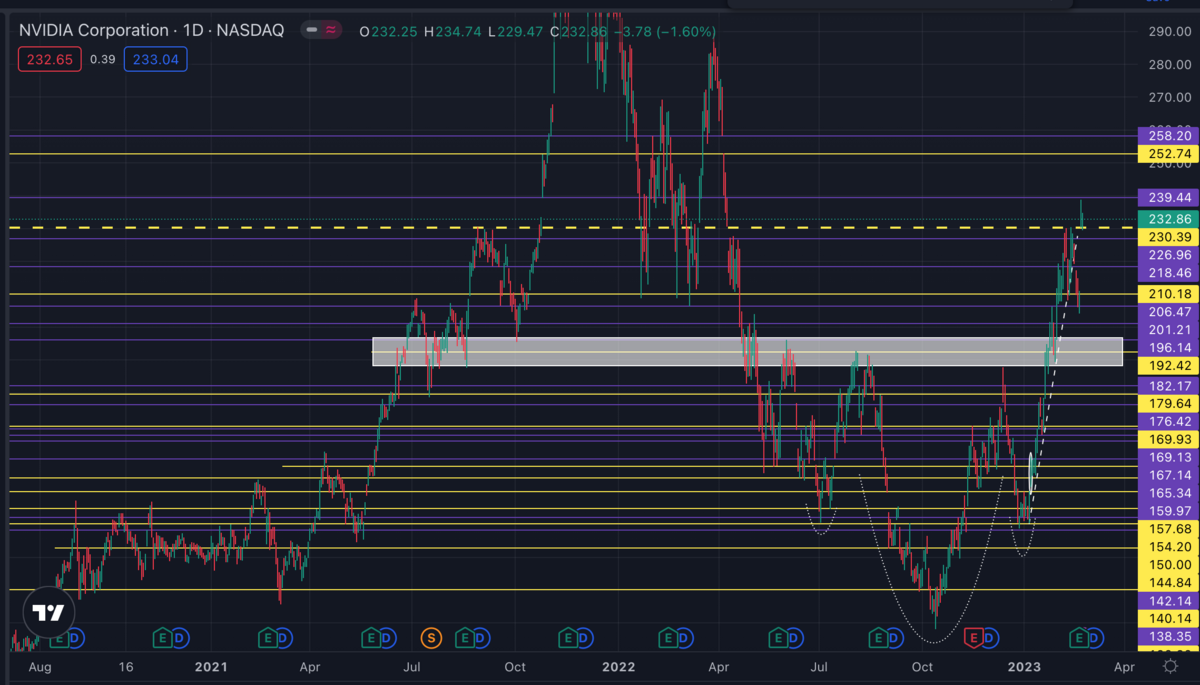Viewport: 1200px width, 685px height.
Task: Click the green E earnings badge near July 2022
Action: point(779,637)
